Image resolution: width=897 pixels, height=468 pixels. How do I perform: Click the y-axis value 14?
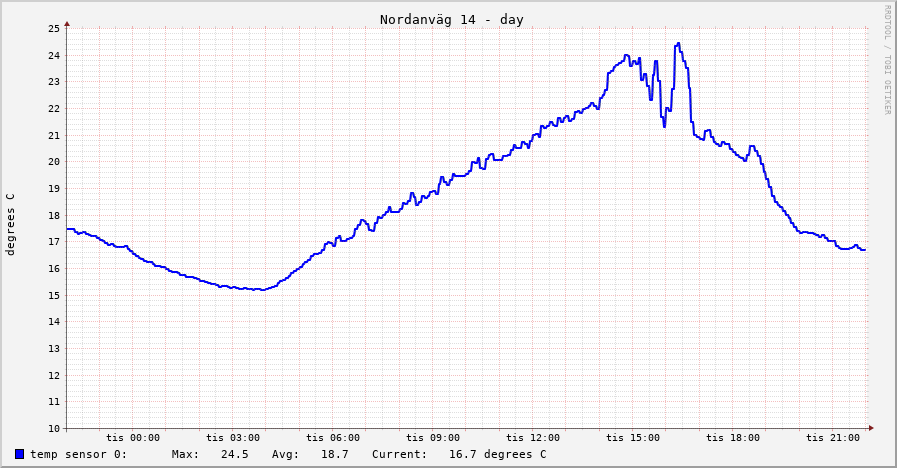coord(54,322)
